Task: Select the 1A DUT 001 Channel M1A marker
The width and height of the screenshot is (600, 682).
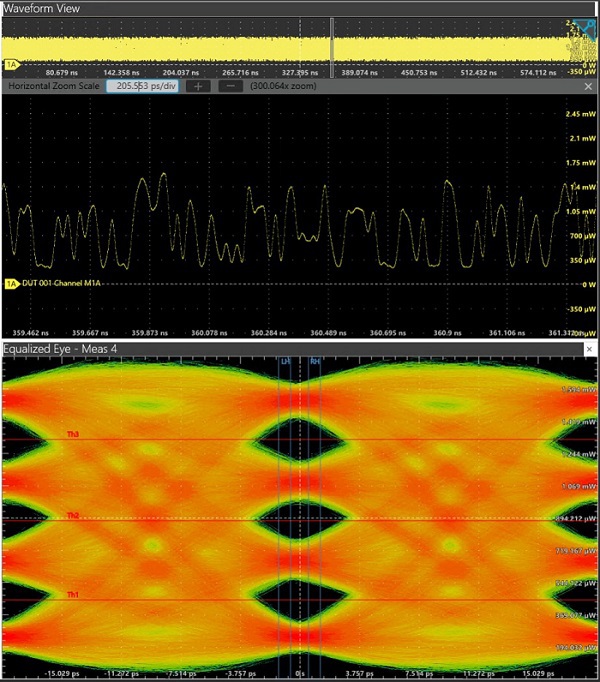Action: tap(12, 284)
